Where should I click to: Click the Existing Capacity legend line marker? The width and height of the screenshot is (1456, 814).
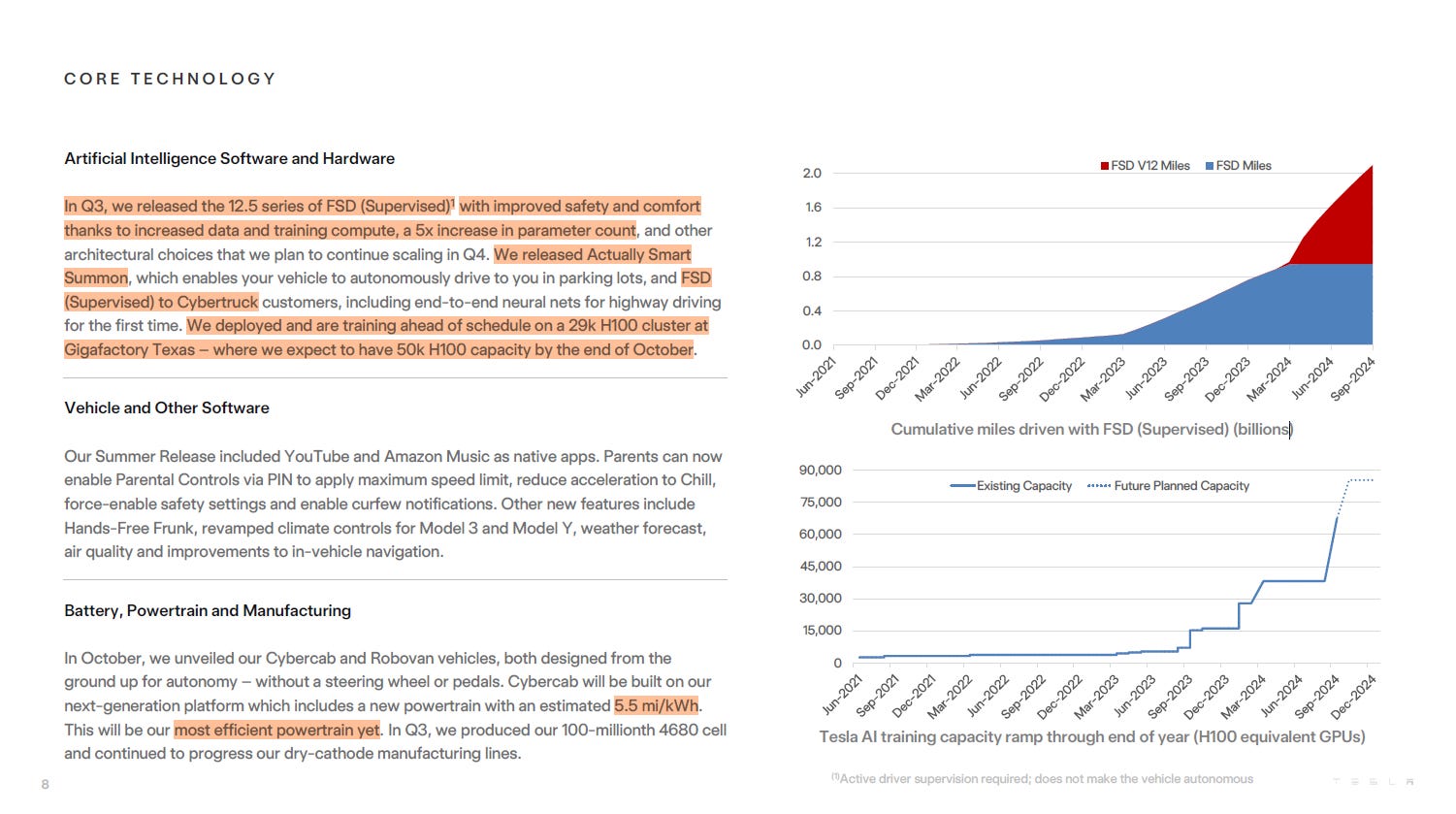(x=962, y=486)
